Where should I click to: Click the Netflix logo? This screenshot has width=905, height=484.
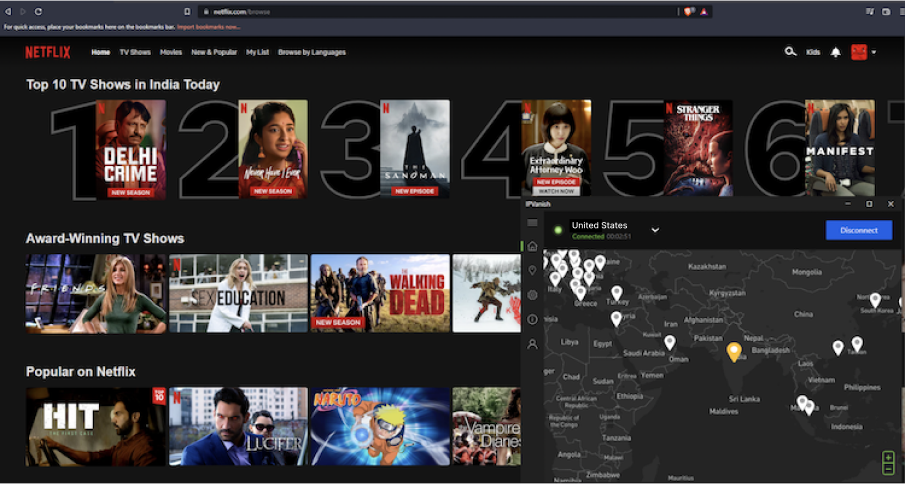[48, 52]
